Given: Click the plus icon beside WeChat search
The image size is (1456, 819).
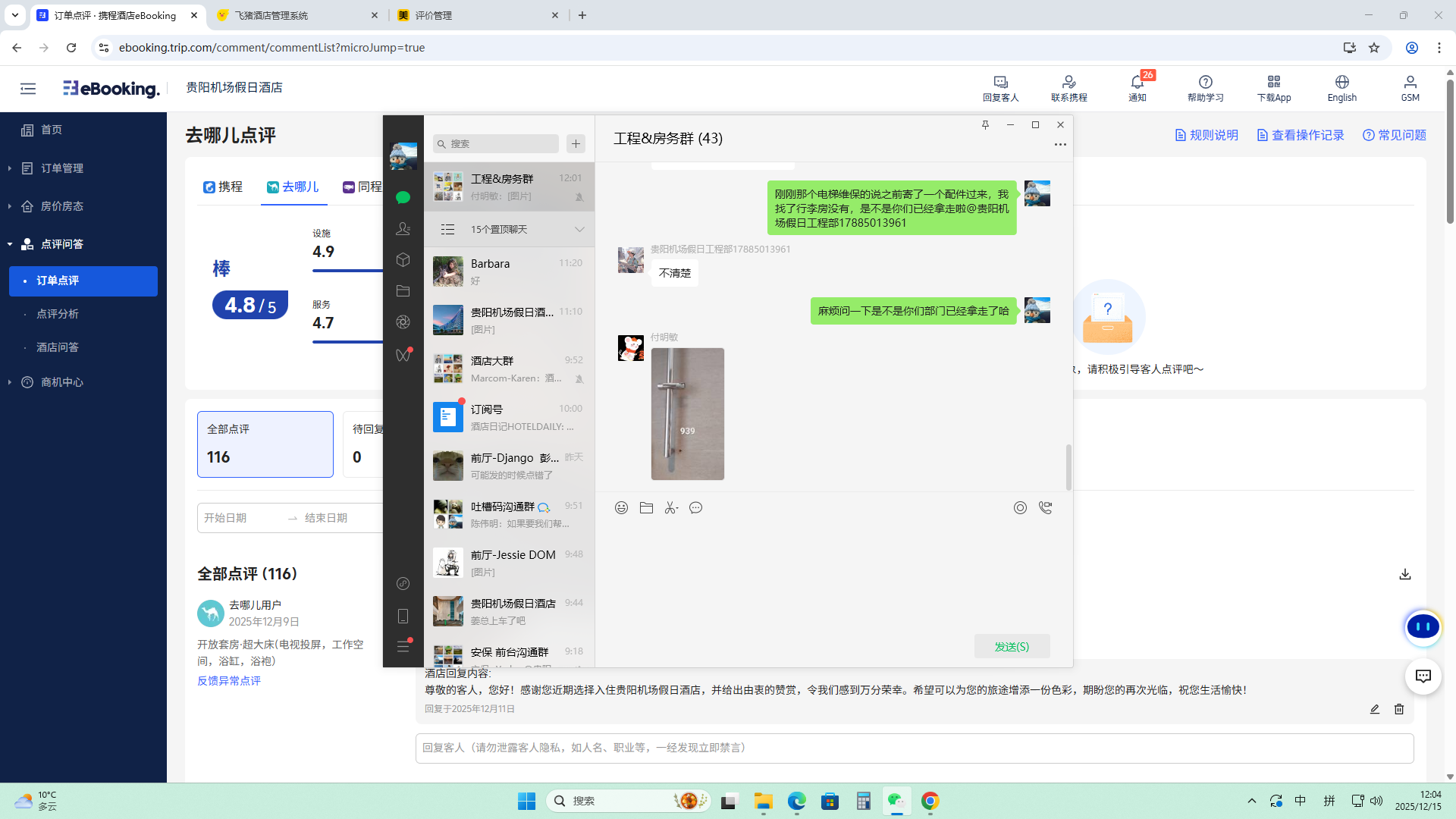Looking at the screenshot, I should tap(576, 143).
